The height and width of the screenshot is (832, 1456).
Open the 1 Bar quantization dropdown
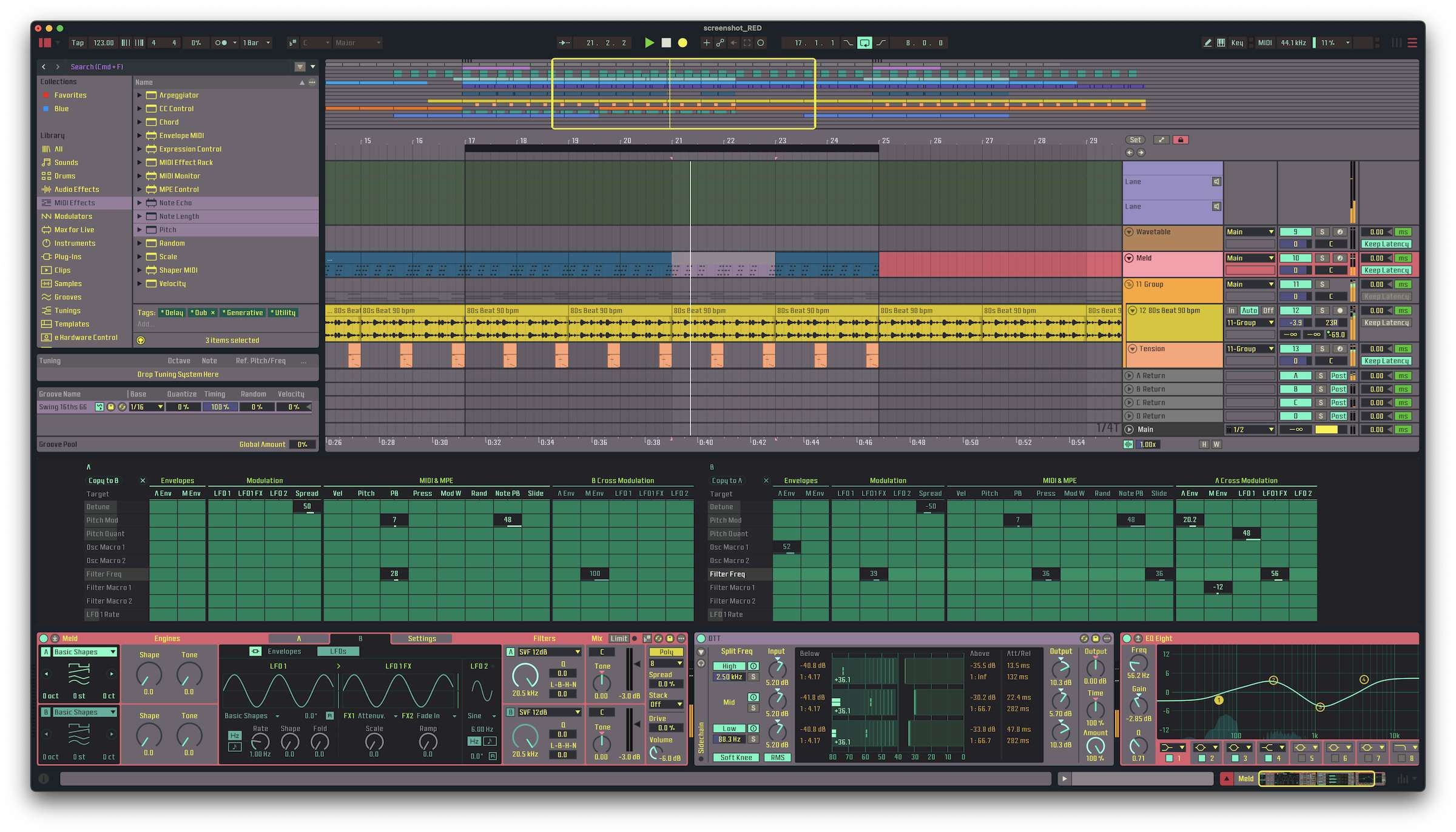click(x=256, y=43)
